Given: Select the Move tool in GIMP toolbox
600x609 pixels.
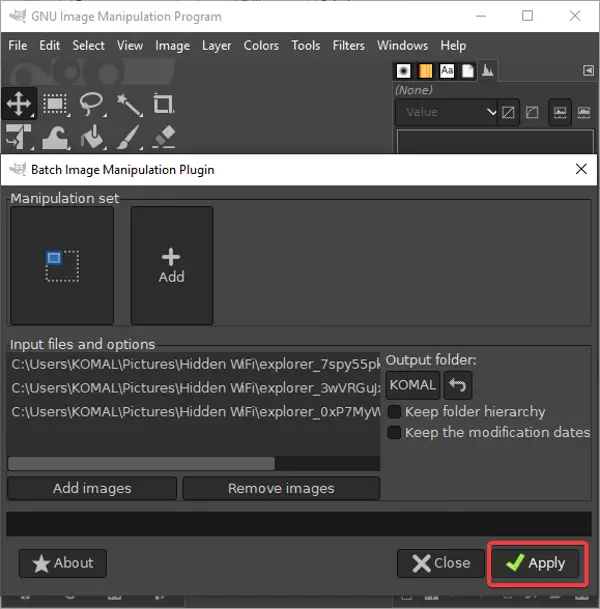Looking at the screenshot, I should (x=19, y=104).
